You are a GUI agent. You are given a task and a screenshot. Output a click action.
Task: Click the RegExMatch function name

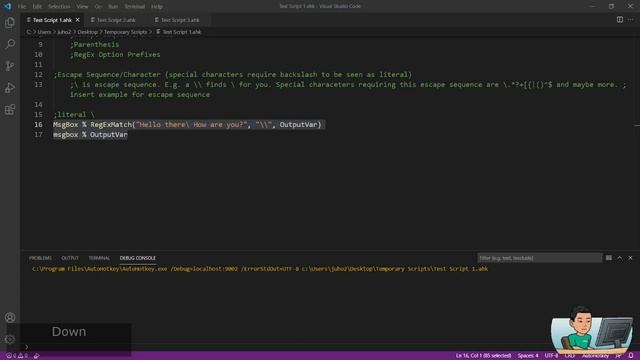pyautogui.click(x=111, y=124)
